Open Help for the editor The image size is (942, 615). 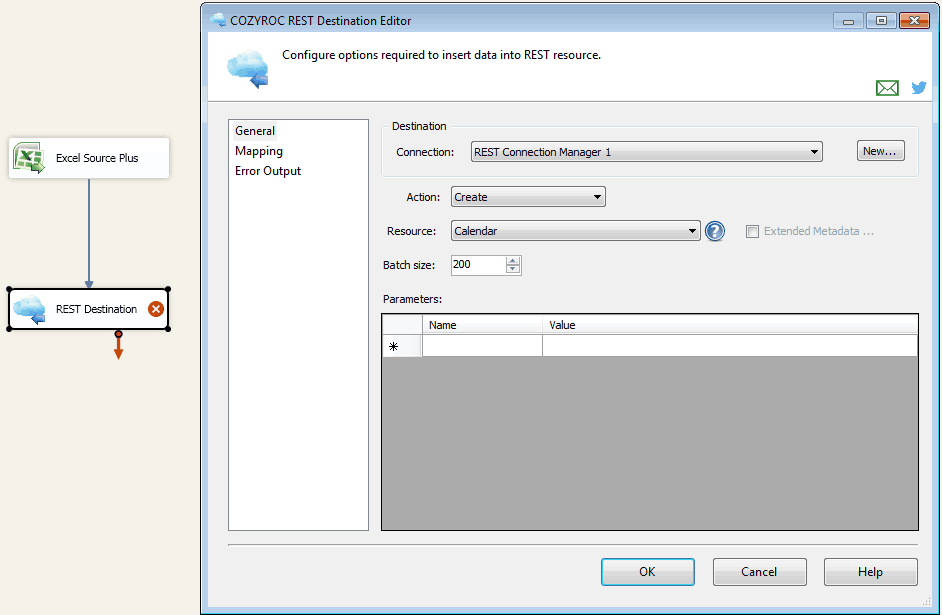(871, 572)
